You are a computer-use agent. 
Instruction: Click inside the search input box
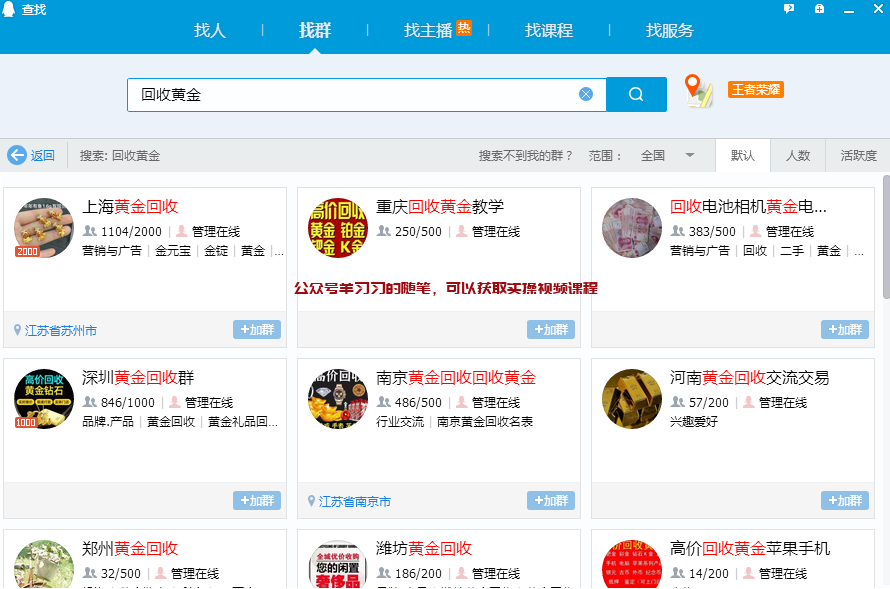(x=350, y=93)
